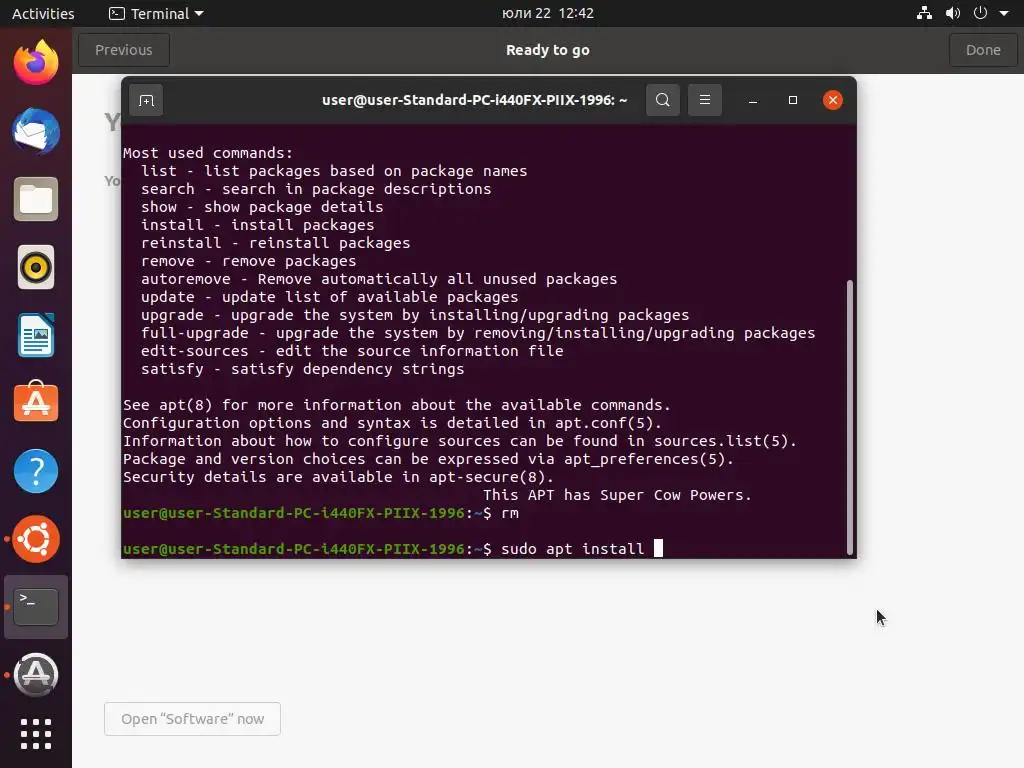
Task: Open Software Updater icon in the dock
Action: tap(36, 675)
